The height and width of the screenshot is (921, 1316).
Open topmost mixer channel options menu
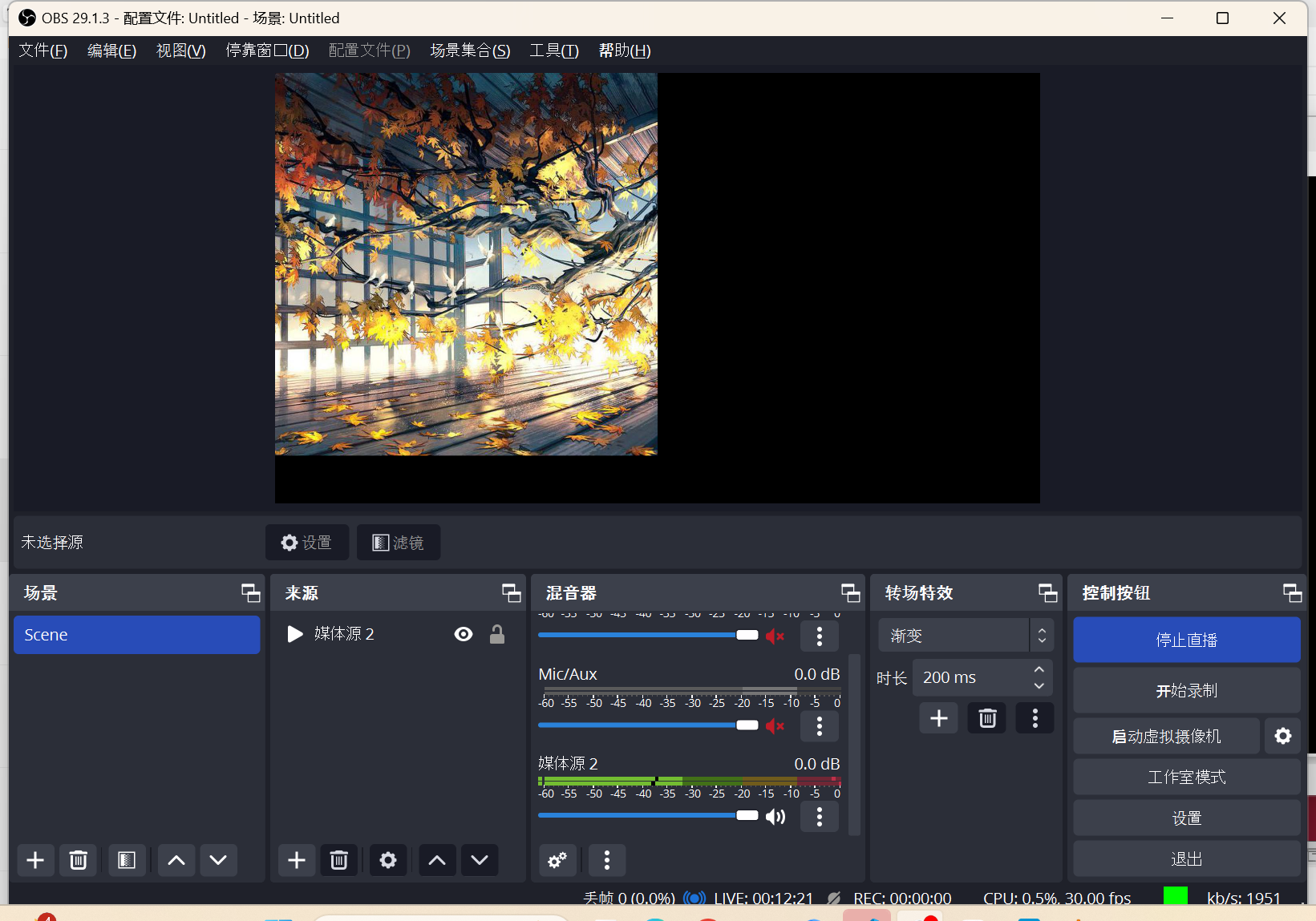819,636
